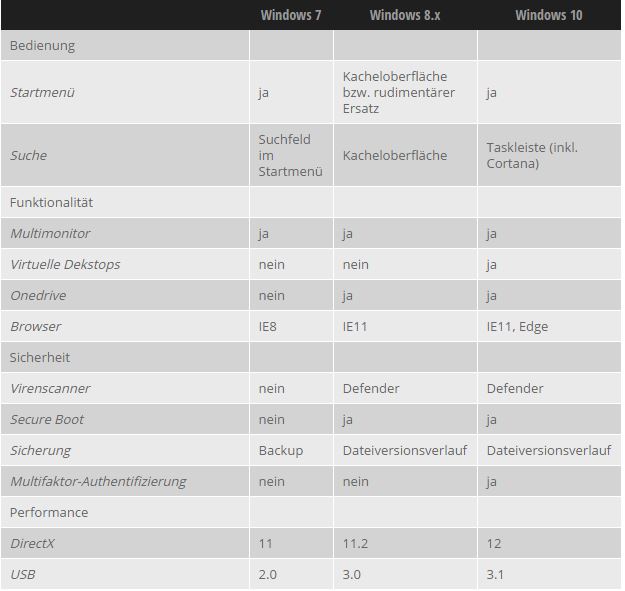Click the Onedrive row label
Viewport: 625px width, 591px height.
[38, 296]
